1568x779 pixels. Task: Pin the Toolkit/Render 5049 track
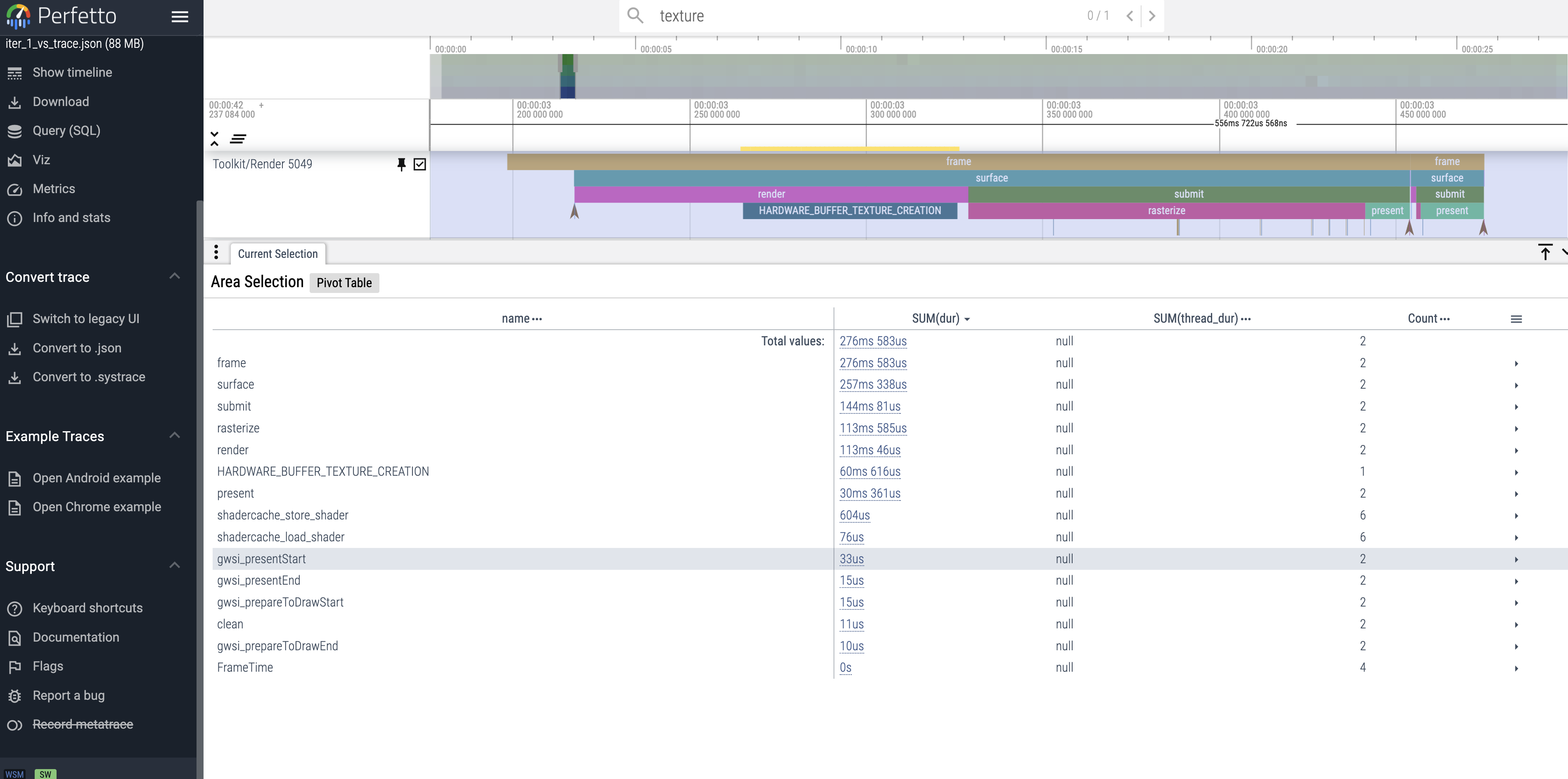coord(402,164)
